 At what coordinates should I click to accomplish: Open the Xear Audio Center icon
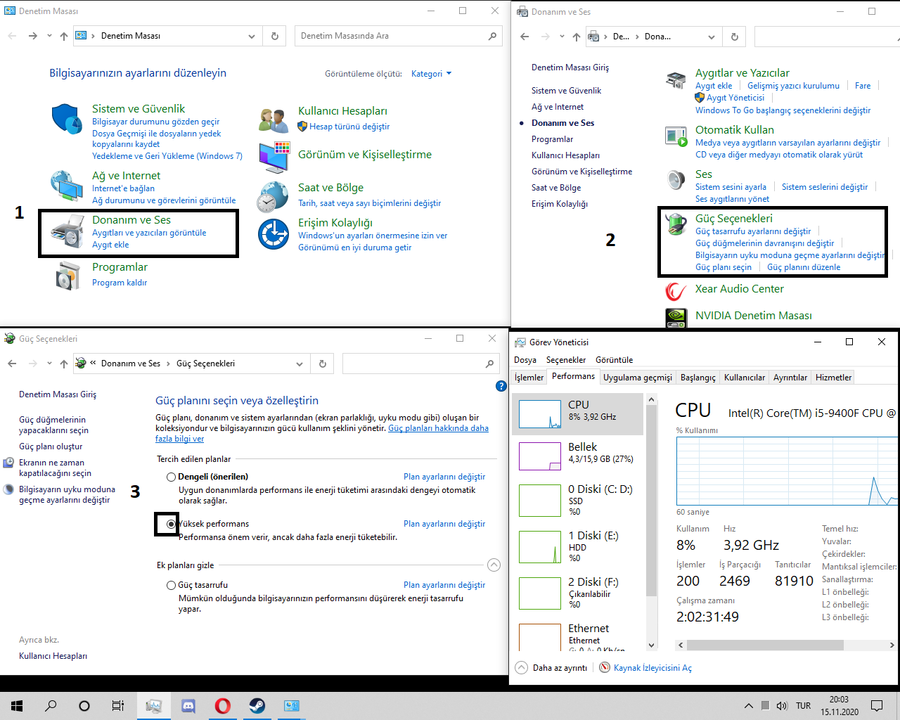[677, 290]
